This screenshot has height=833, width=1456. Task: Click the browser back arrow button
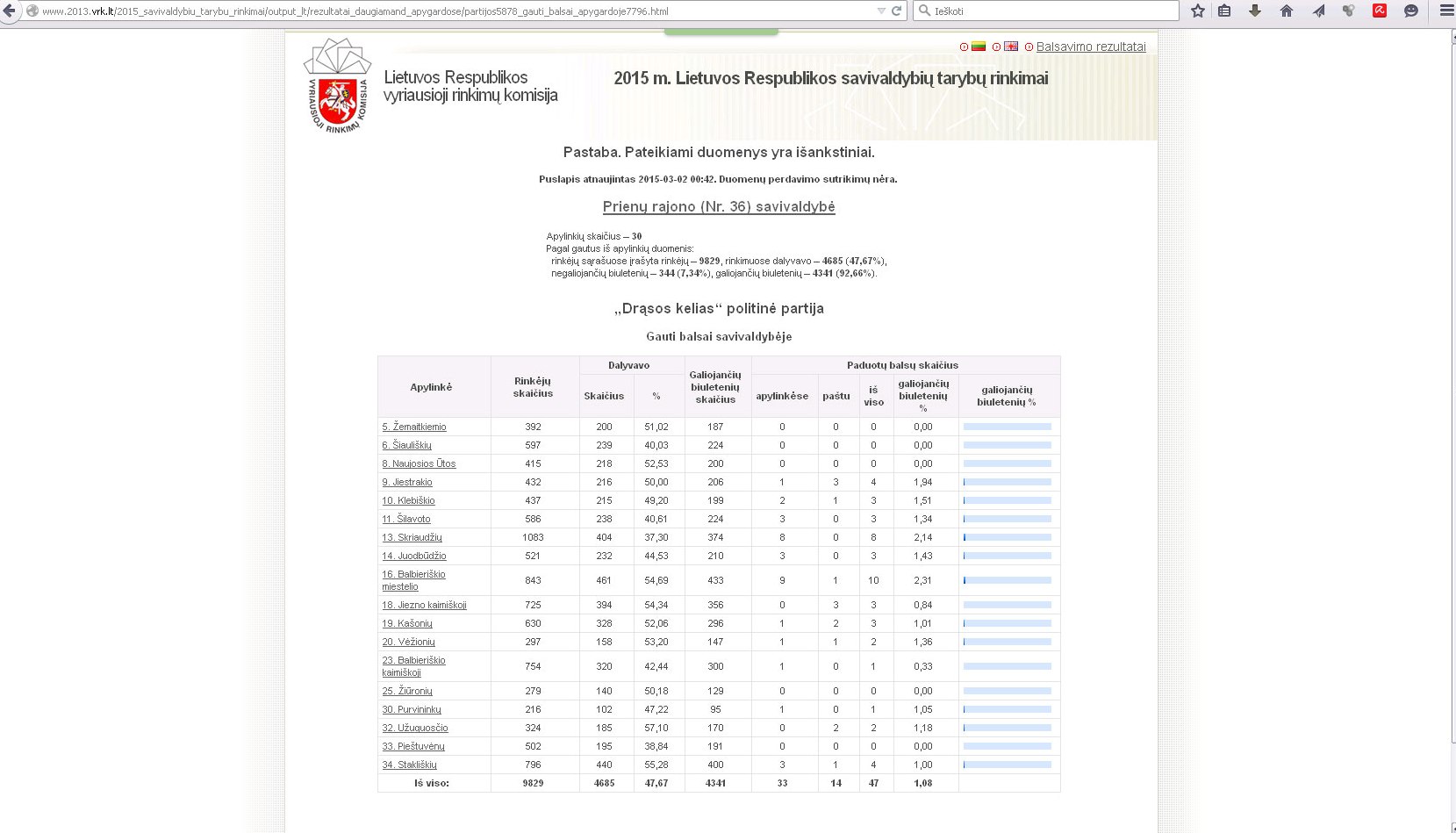[10, 11]
